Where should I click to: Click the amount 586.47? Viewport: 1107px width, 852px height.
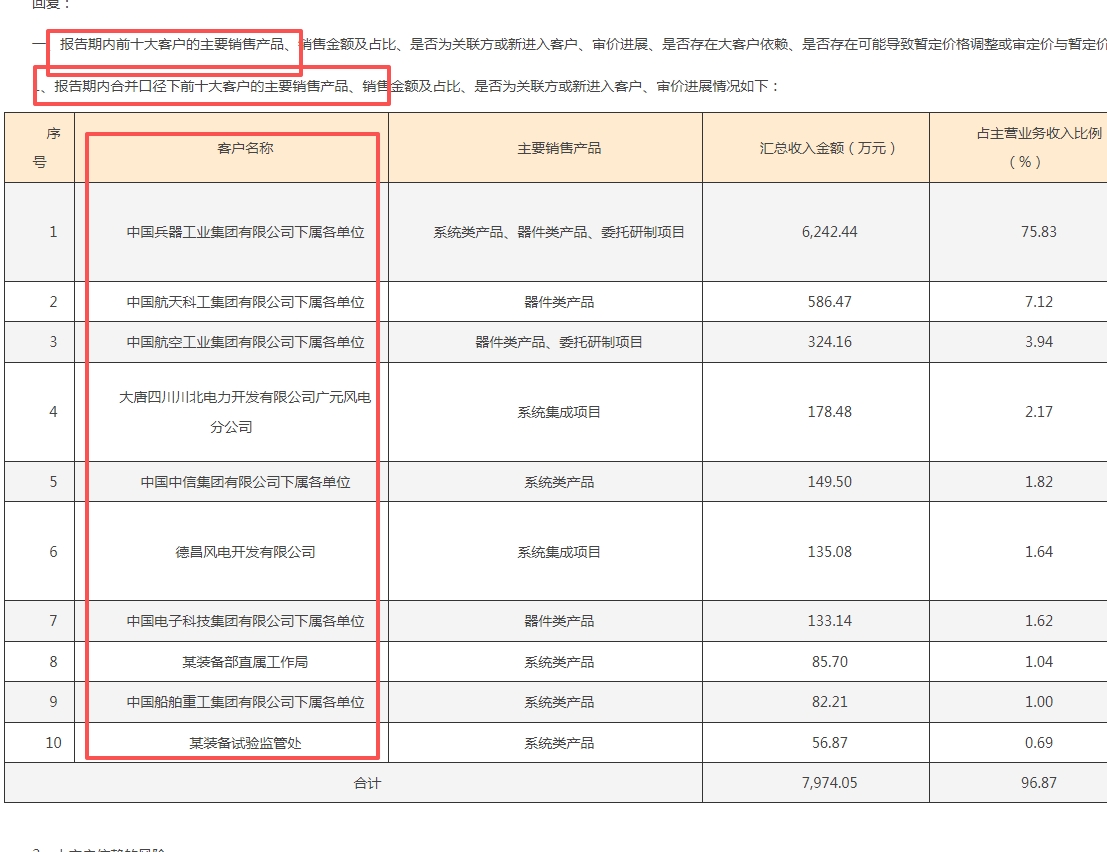pyautogui.click(x=829, y=302)
